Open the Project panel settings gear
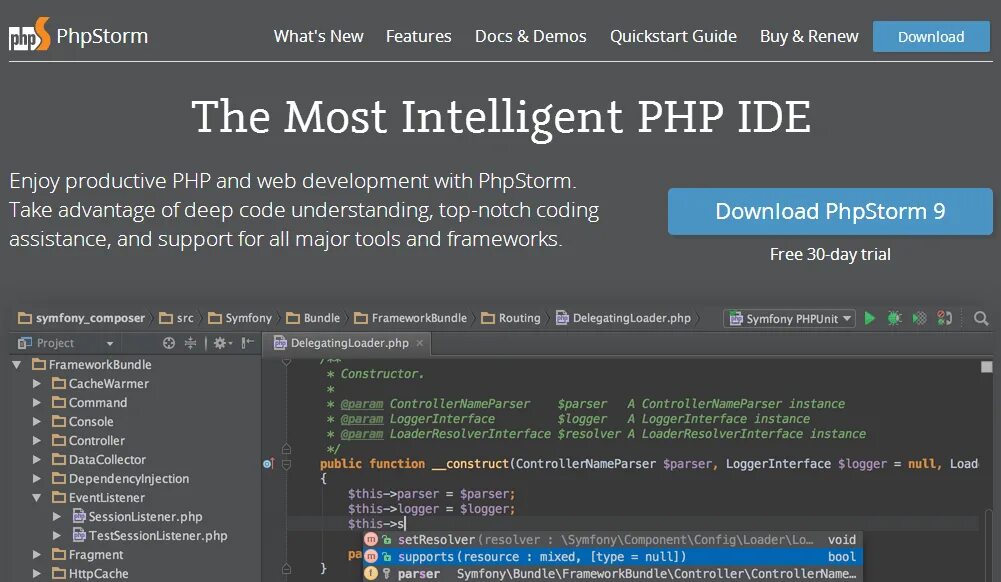The height and width of the screenshot is (582, 1001). 223,343
